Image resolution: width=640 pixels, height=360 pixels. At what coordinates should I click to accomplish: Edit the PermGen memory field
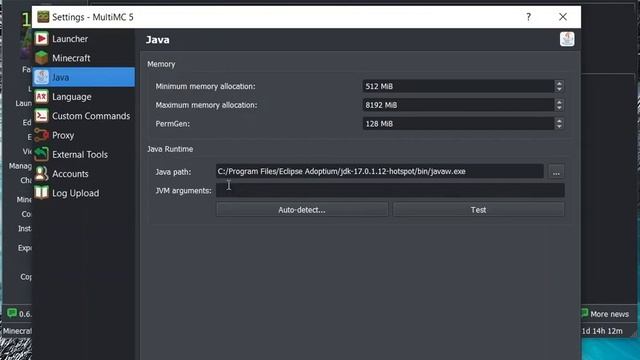(x=458, y=124)
